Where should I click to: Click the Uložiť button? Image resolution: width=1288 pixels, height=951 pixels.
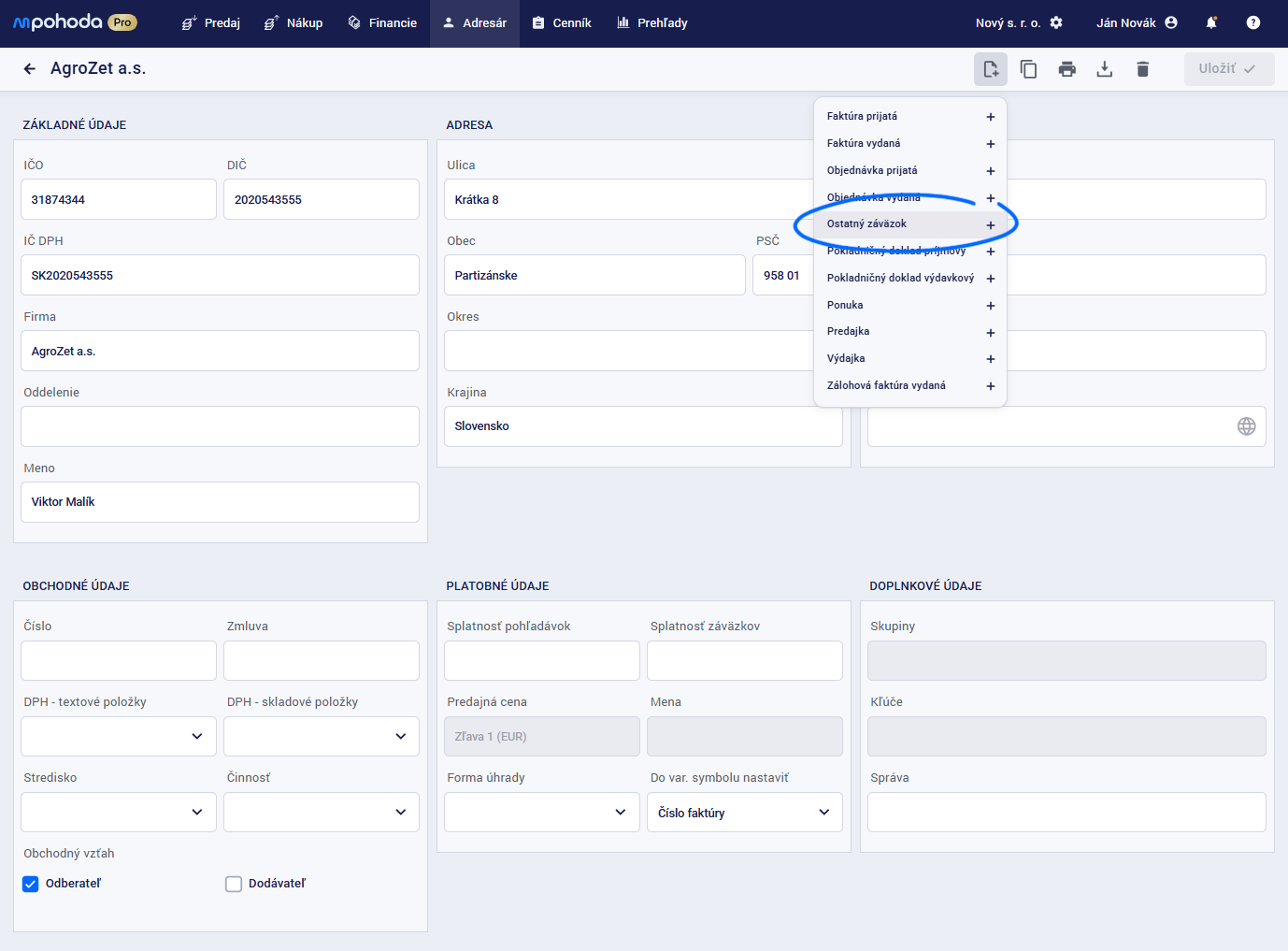coord(1229,69)
